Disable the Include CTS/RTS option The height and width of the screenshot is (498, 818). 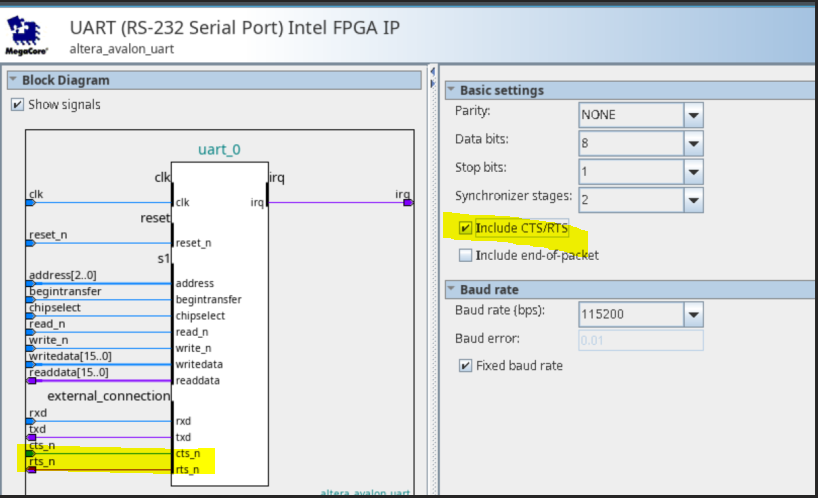click(465, 228)
